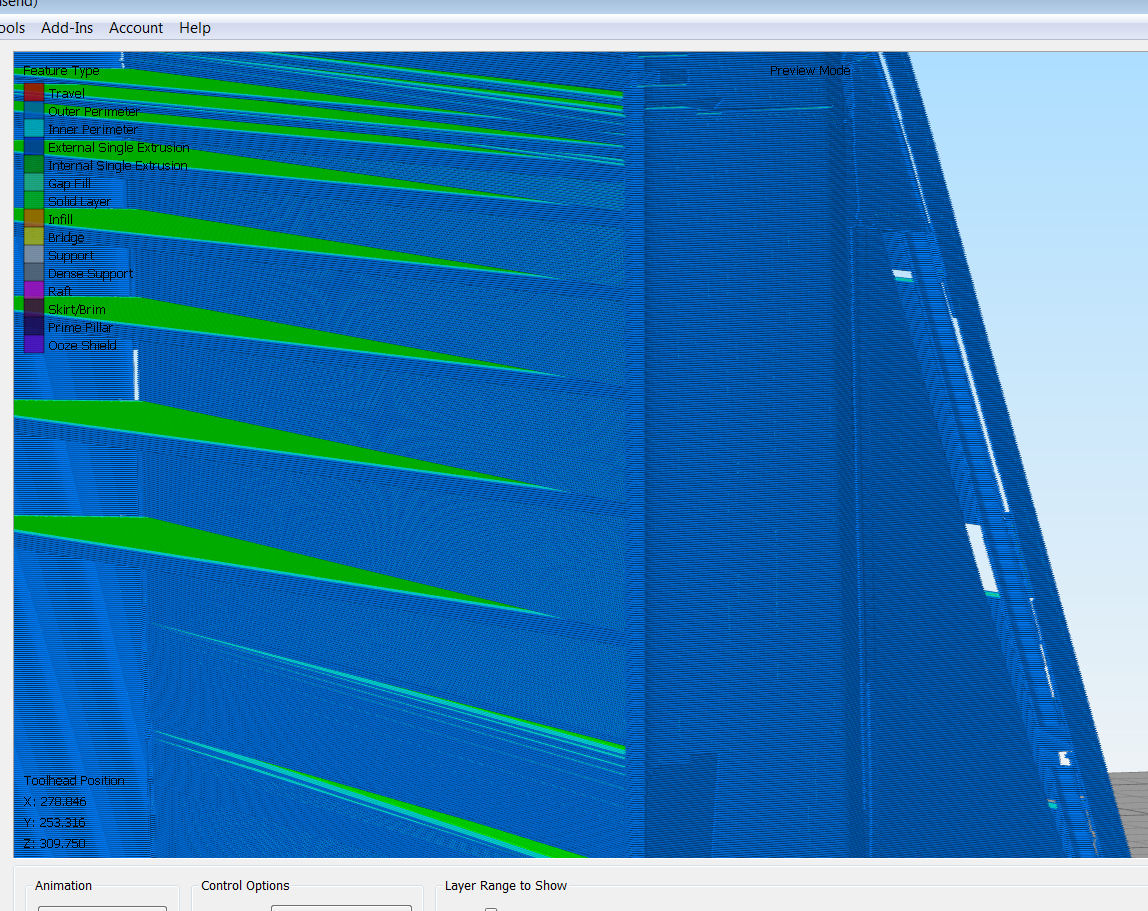Viewport: 1148px width, 911px height.
Task: Click the magenta Raft color swatch
Action: pyautogui.click(x=34, y=291)
